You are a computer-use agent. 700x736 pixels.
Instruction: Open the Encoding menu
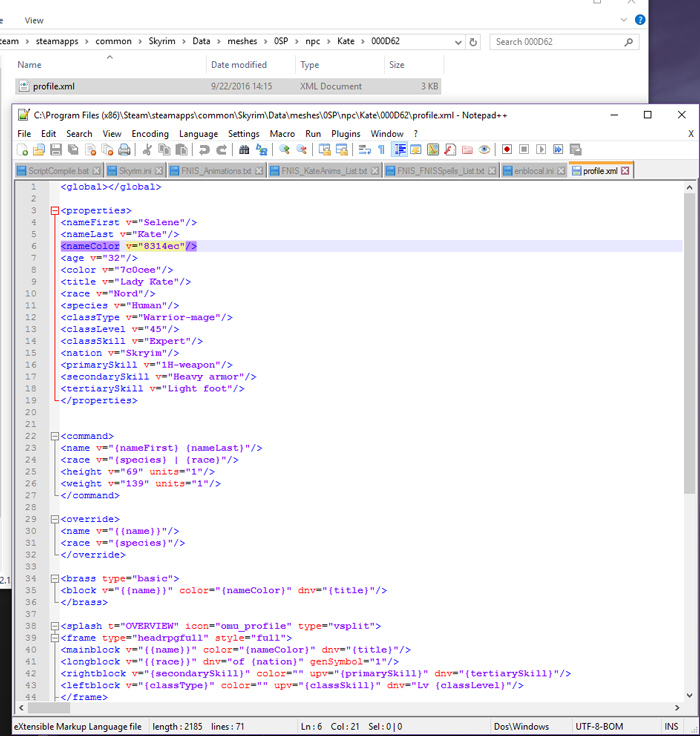pos(150,134)
